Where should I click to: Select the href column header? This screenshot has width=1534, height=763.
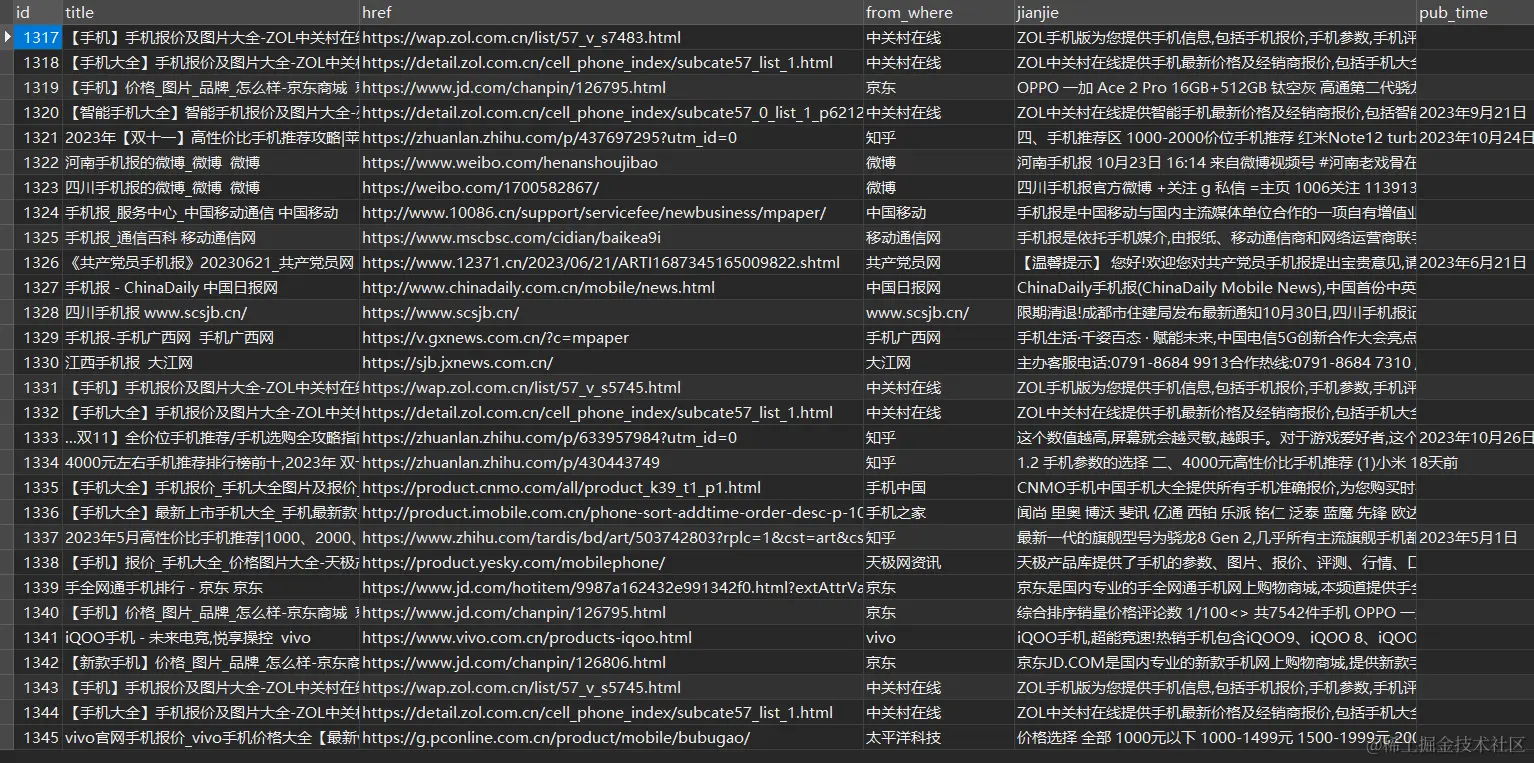[x=611, y=13]
